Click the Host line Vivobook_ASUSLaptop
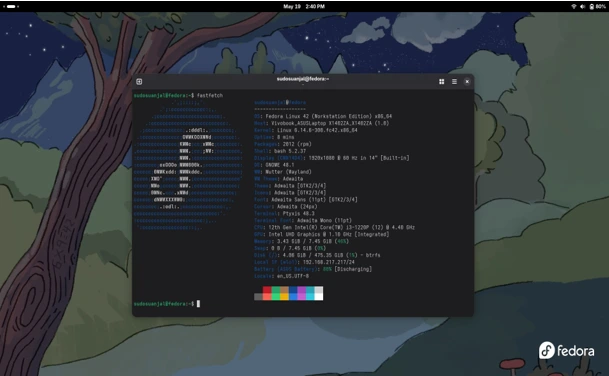Screen dimensions: 609x376 (322, 123)
